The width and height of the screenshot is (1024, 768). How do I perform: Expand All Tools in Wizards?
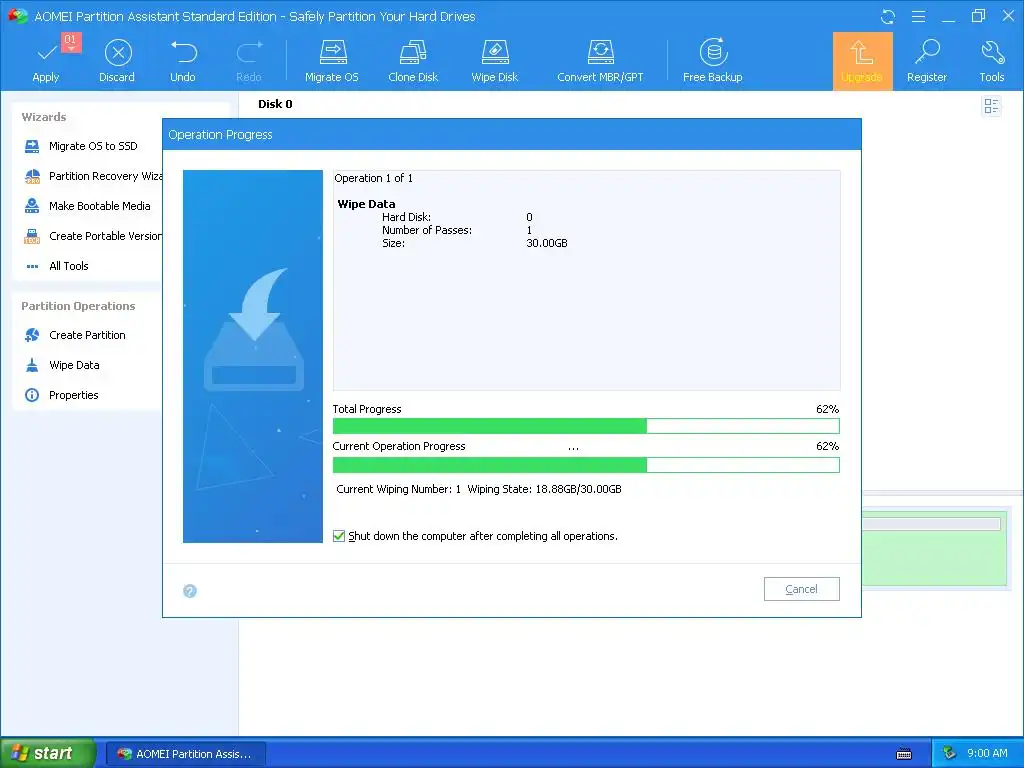(56, 266)
